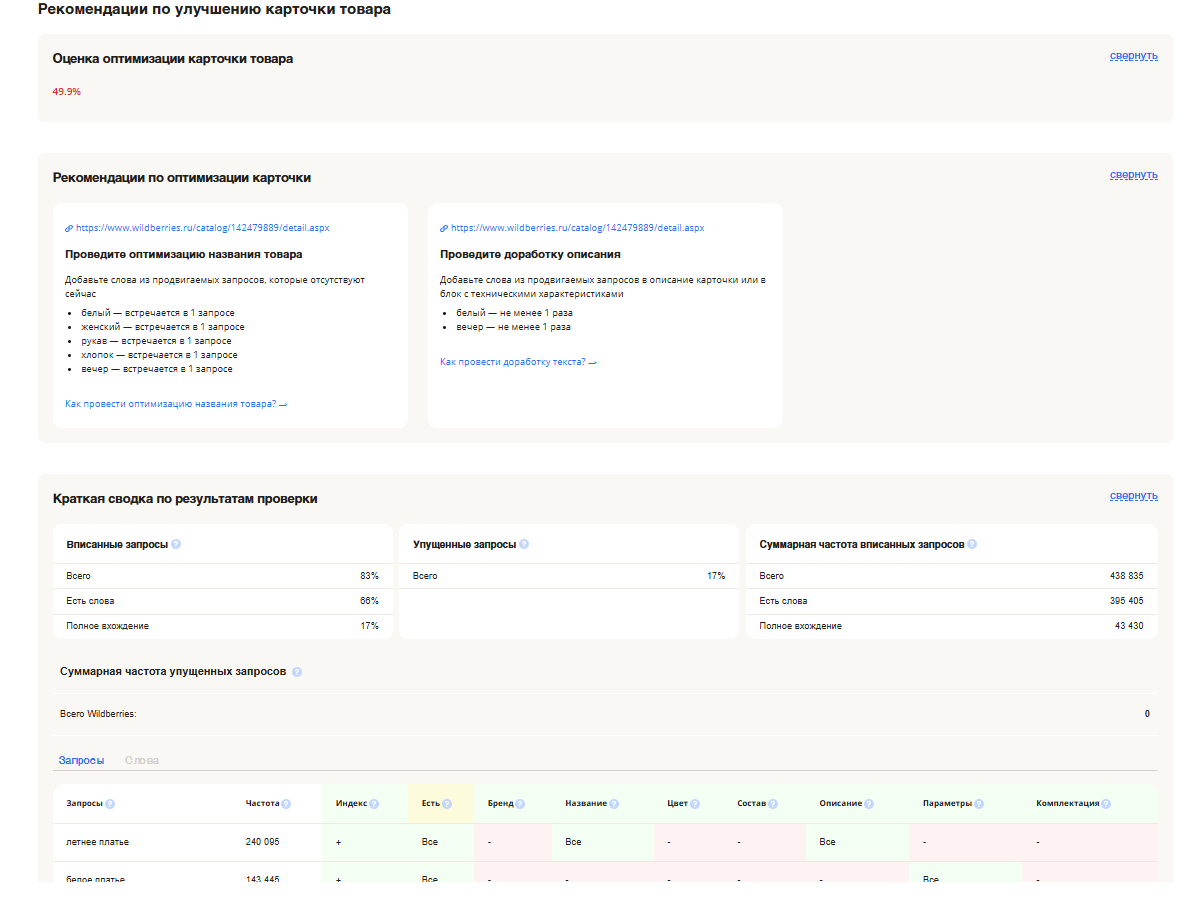Screen dimensions: 1192x898
Task: Open Wildberries link in title optimization card
Action: point(202,228)
